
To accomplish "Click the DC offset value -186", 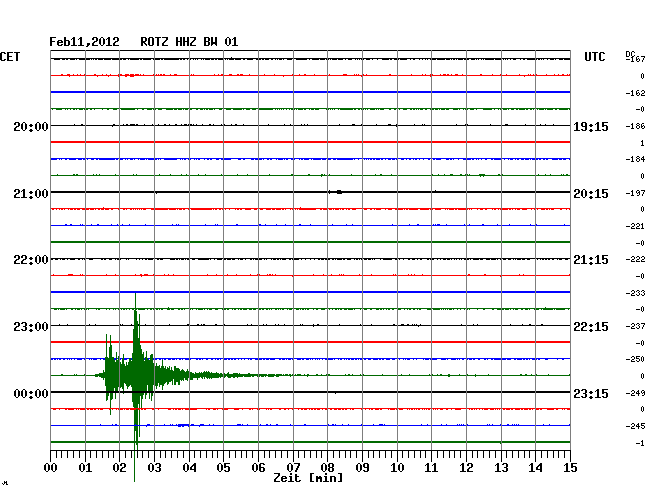I will 635,126.
